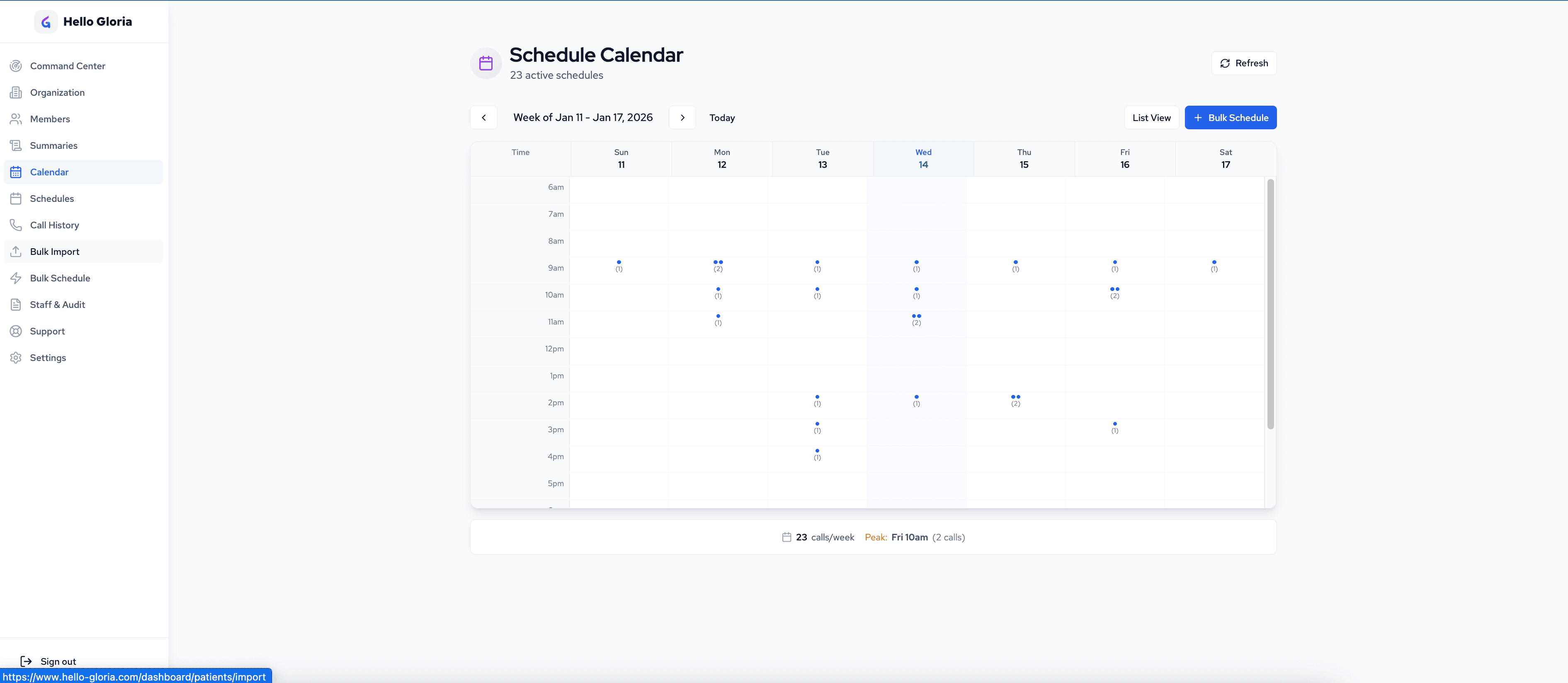Jump to Today in the calendar
Viewport: 1568px width, 683px height.
pos(721,117)
